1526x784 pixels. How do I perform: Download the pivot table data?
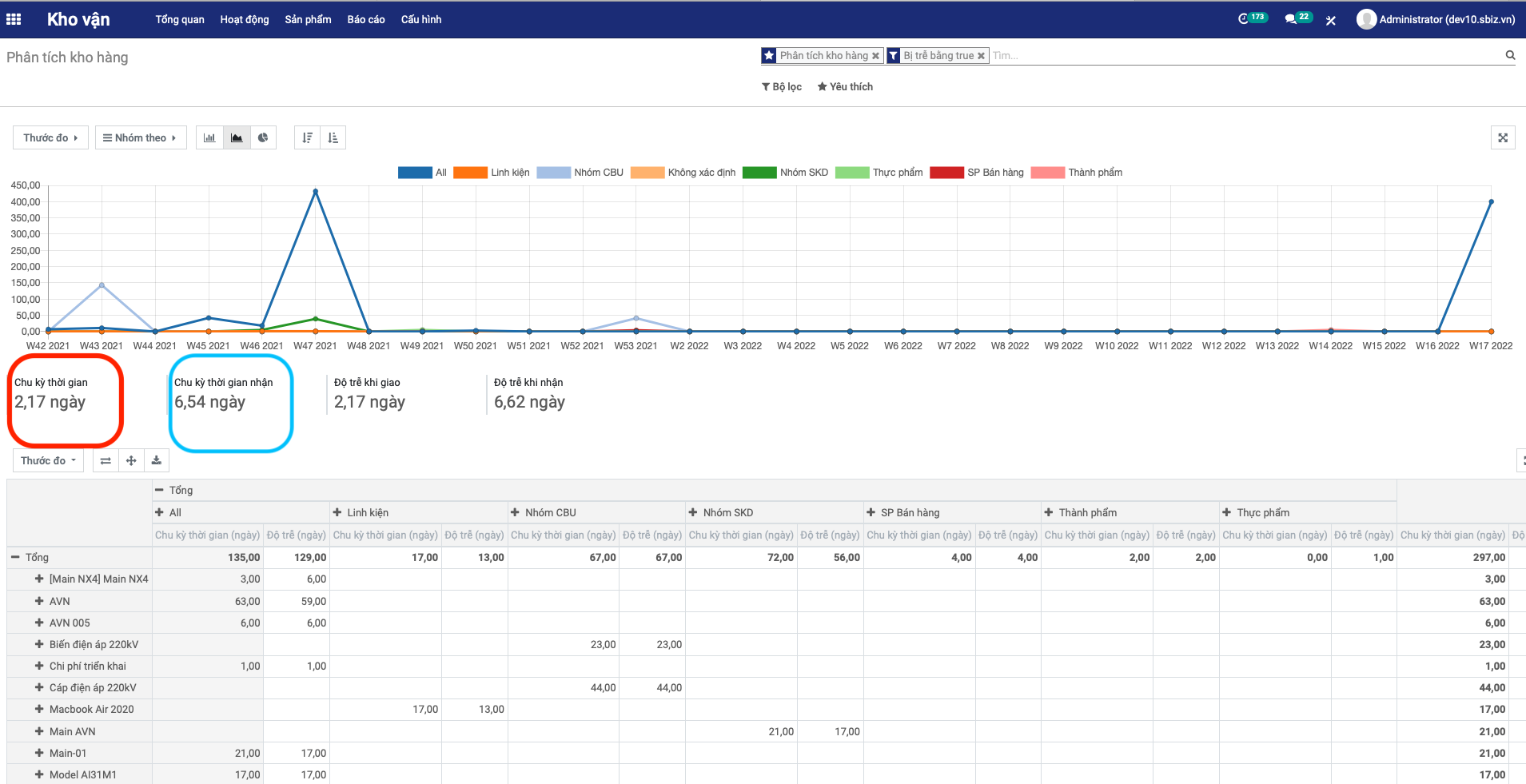click(157, 460)
